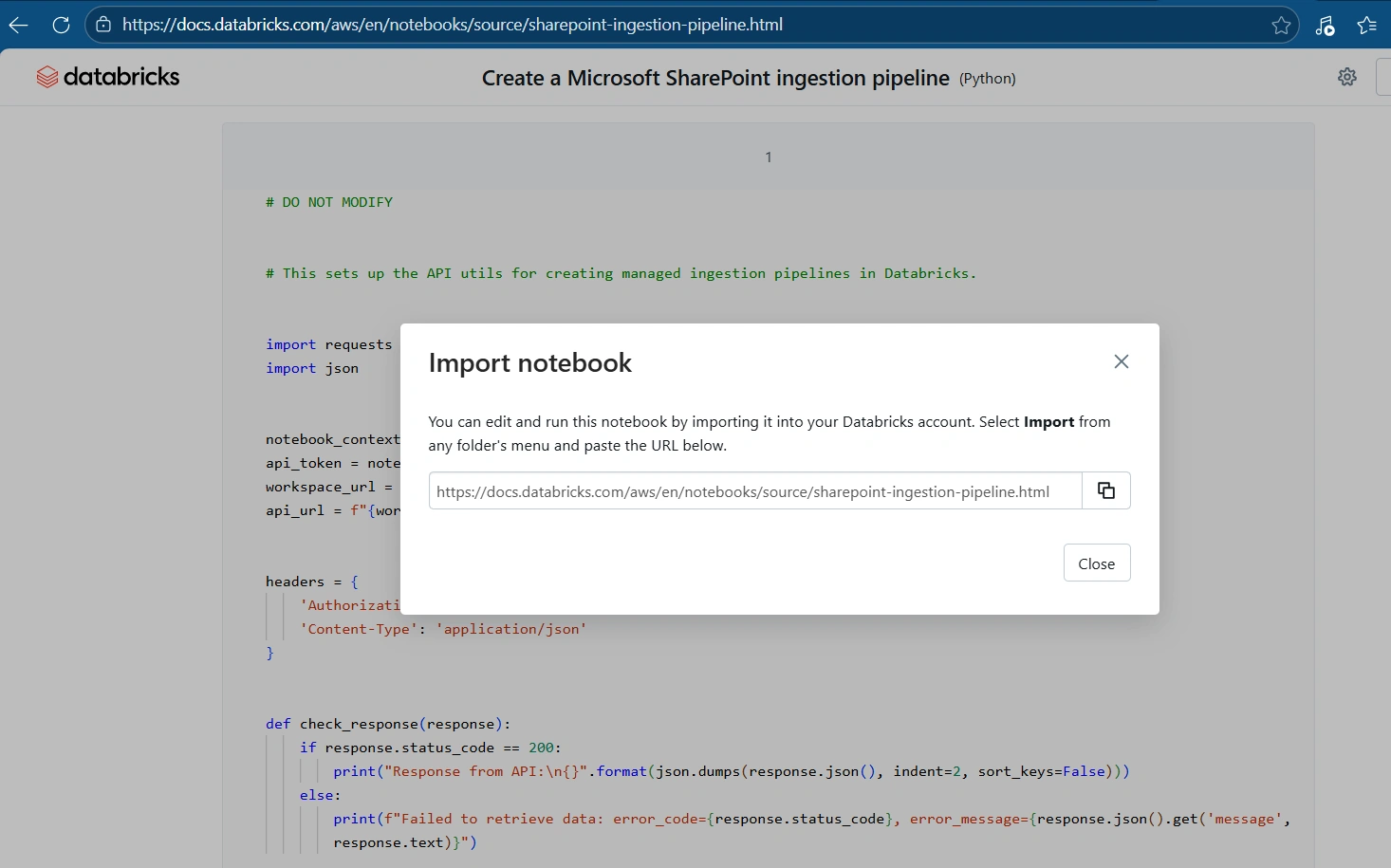
Task: Click the cell number 1 label
Action: (769, 157)
